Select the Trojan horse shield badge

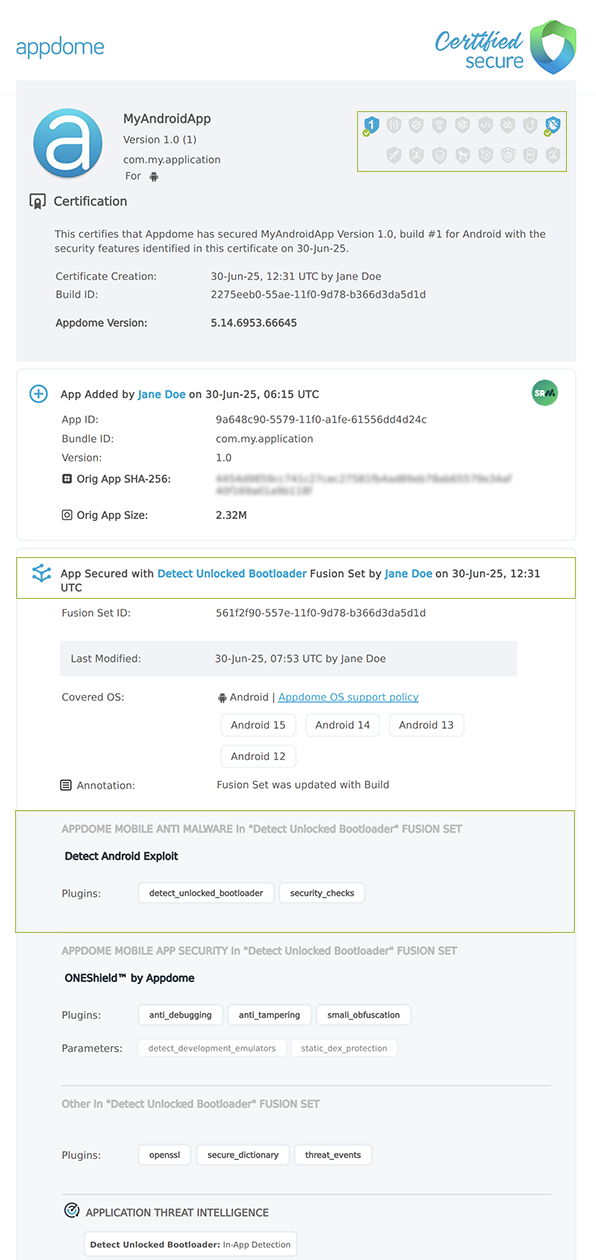pyautogui.click(x=461, y=154)
